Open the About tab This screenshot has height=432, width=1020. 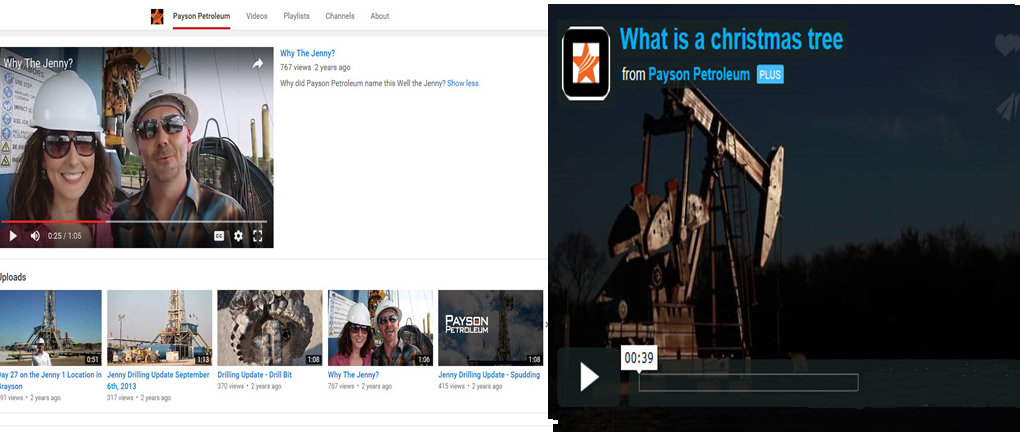(379, 16)
